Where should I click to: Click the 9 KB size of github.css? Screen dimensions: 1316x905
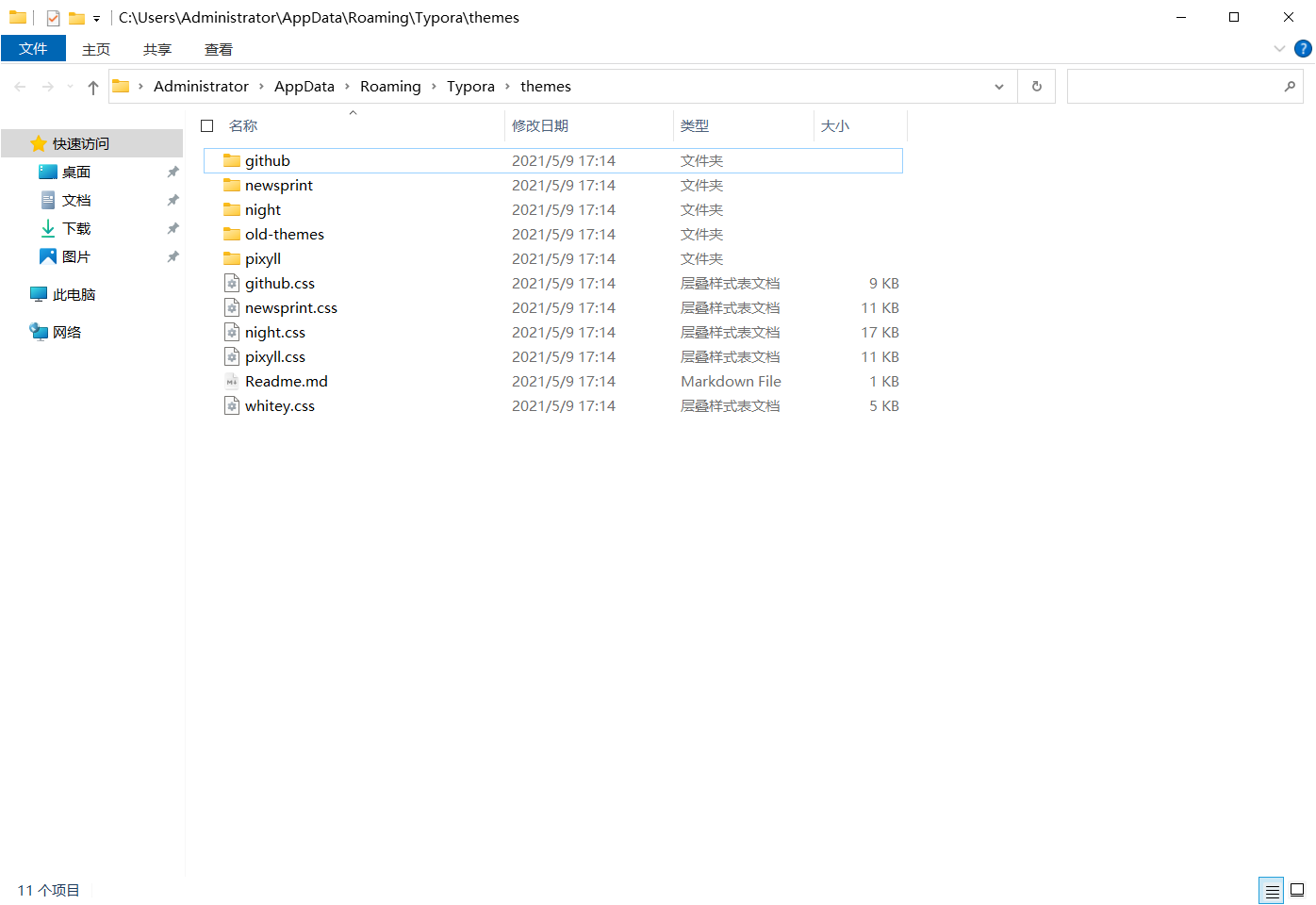pos(884,283)
